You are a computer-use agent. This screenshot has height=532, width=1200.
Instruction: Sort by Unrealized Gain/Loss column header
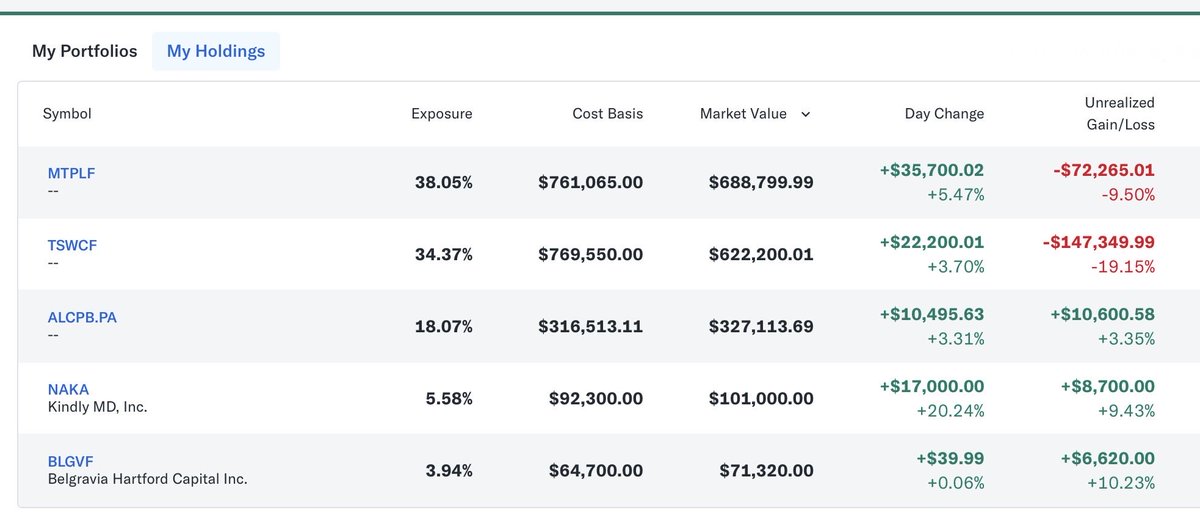(1119, 114)
